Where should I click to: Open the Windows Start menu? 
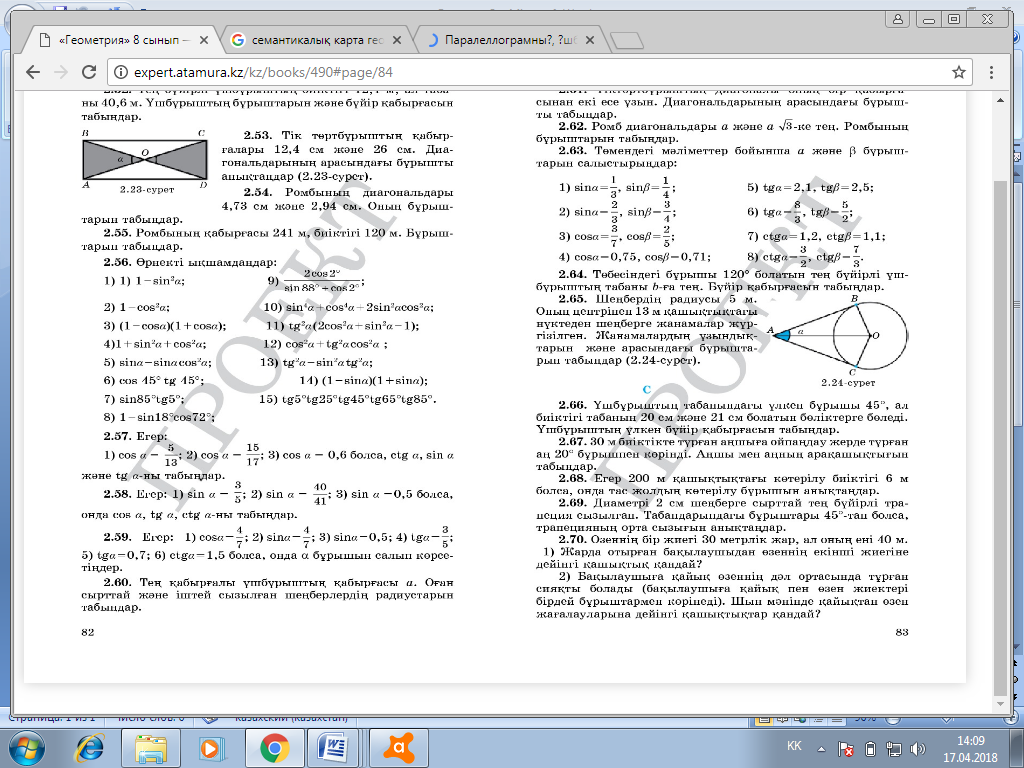(x=27, y=748)
